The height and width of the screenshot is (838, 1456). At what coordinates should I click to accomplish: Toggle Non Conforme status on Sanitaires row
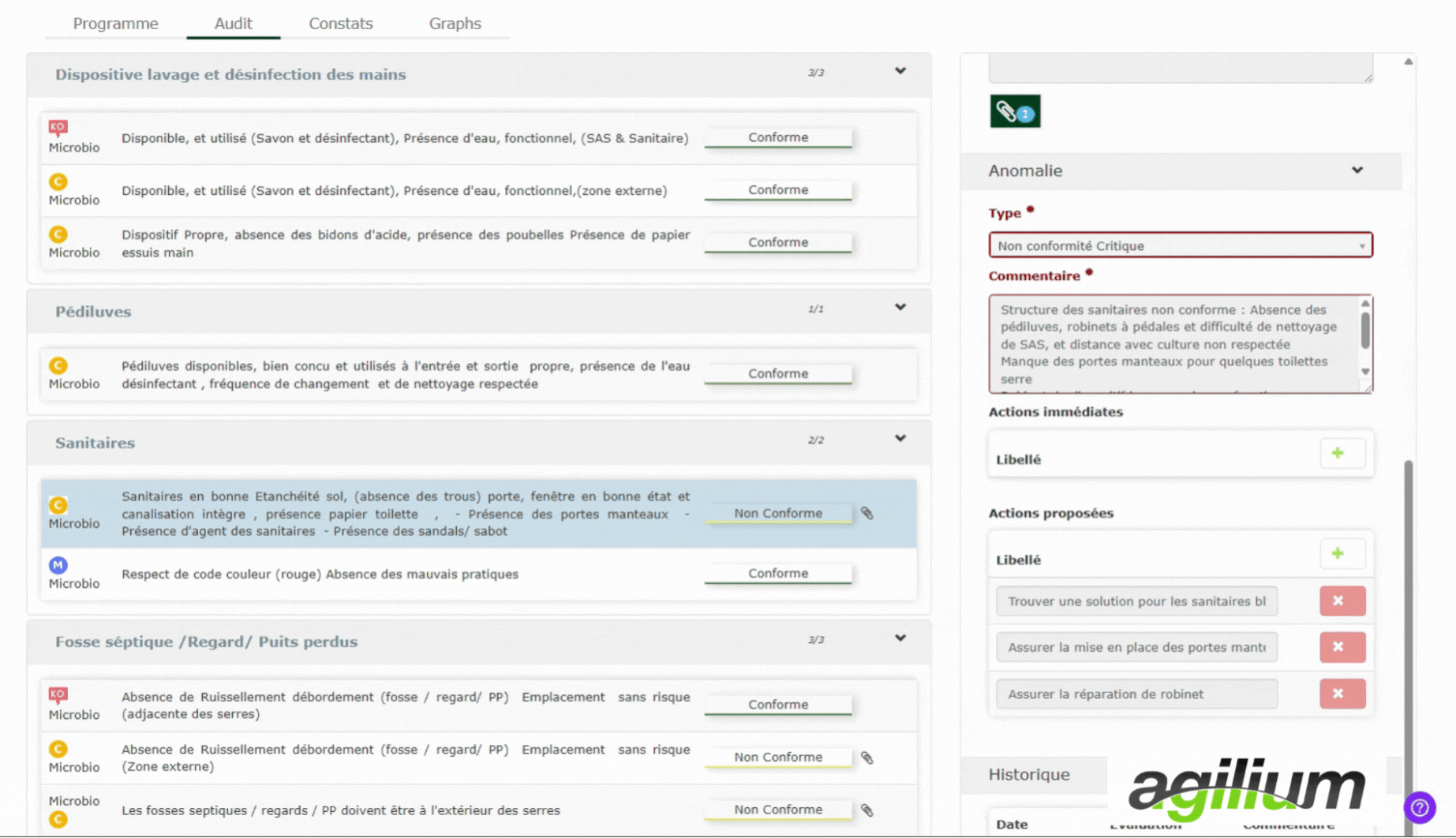click(777, 514)
